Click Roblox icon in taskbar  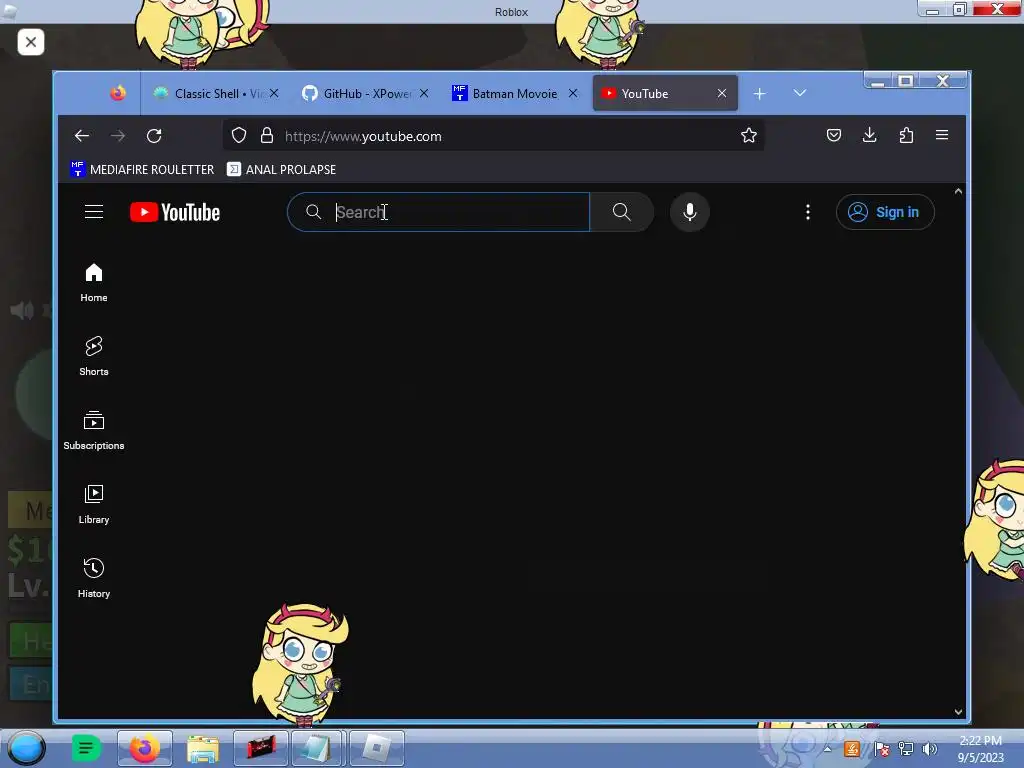377,748
